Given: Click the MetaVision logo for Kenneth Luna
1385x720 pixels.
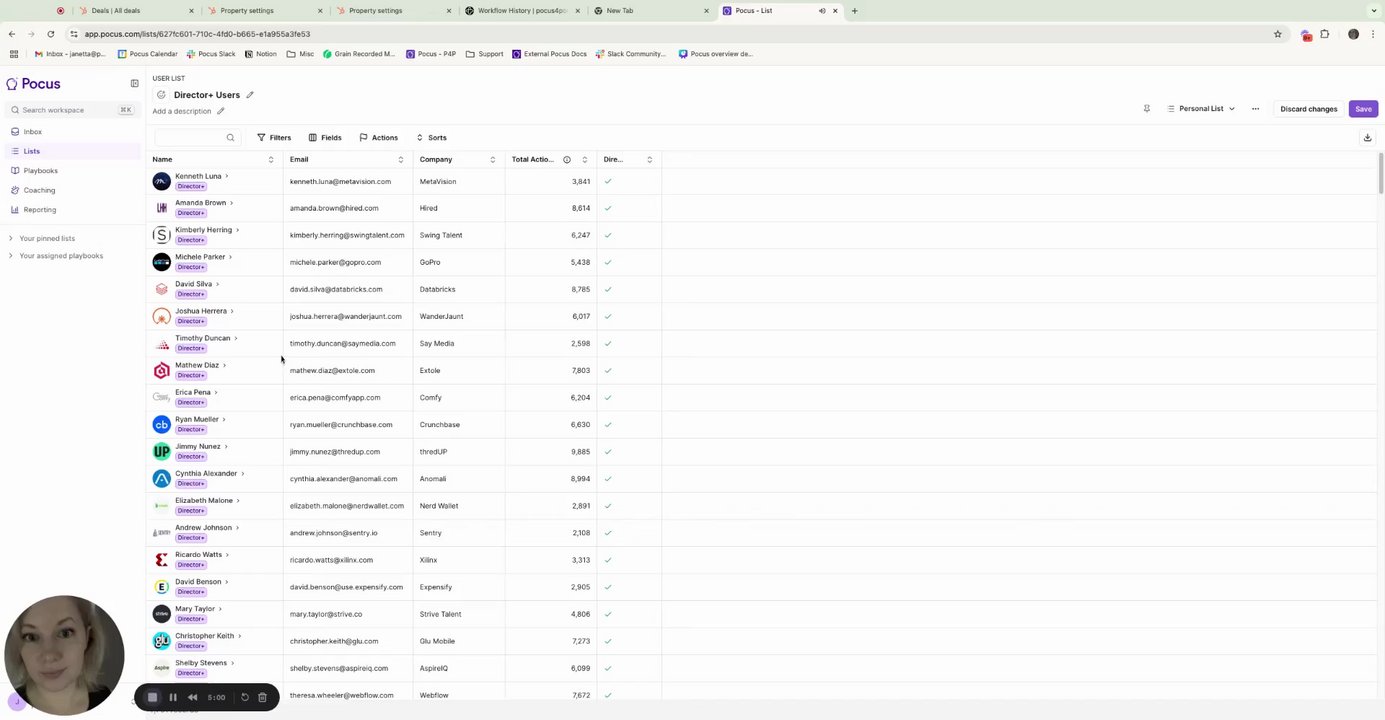Looking at the screenshot, I should coord(161,181).
